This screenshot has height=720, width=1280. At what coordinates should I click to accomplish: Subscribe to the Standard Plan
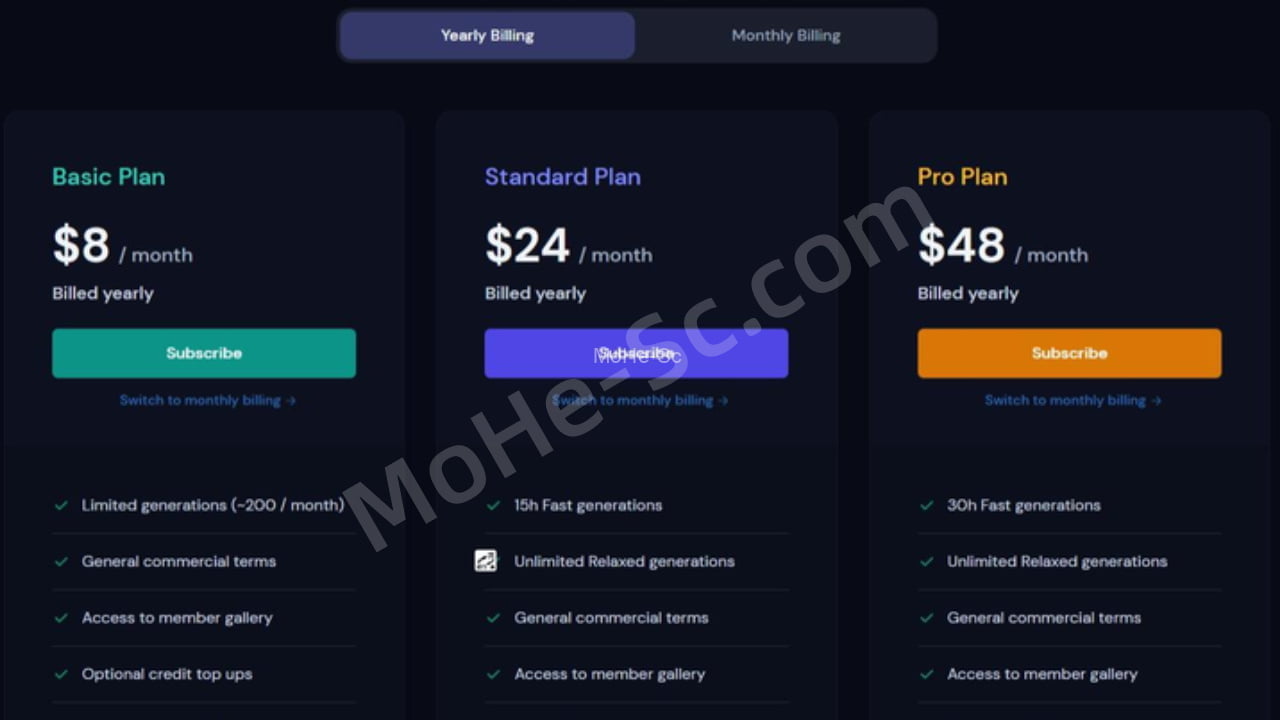pos(636,353)
